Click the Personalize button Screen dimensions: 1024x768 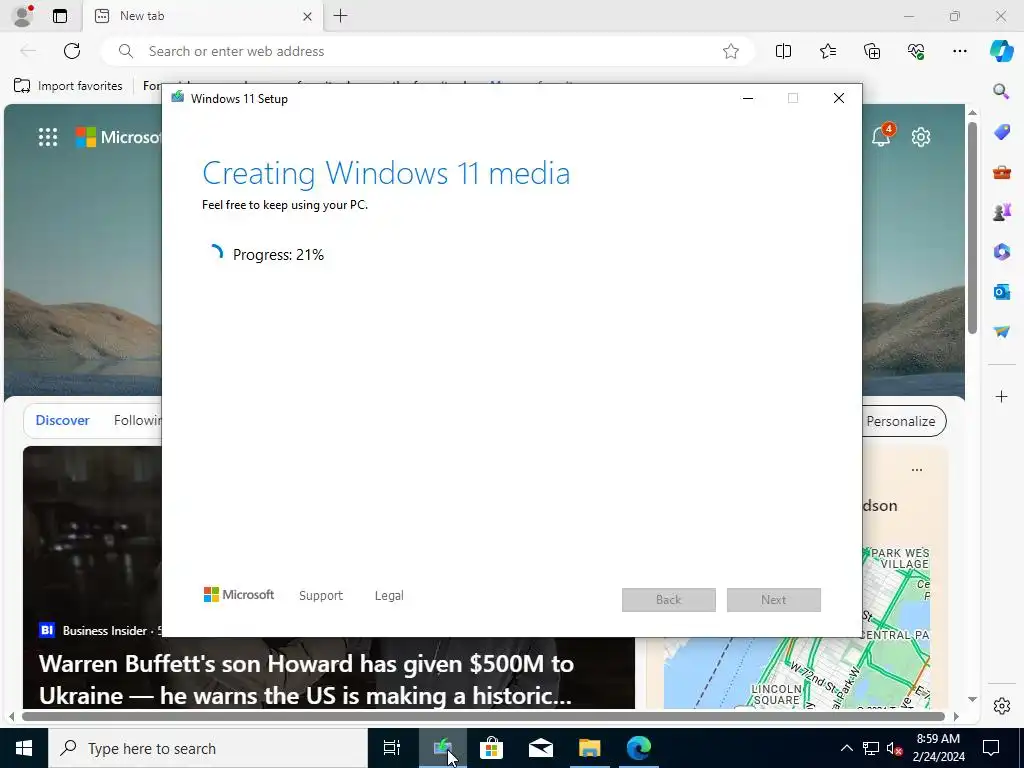tap(904, 421)
